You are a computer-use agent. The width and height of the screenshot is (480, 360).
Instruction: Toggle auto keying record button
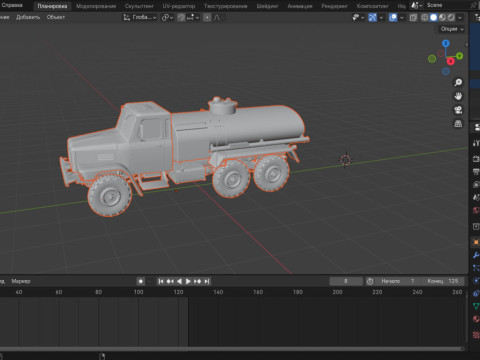[x=141, y=281]
